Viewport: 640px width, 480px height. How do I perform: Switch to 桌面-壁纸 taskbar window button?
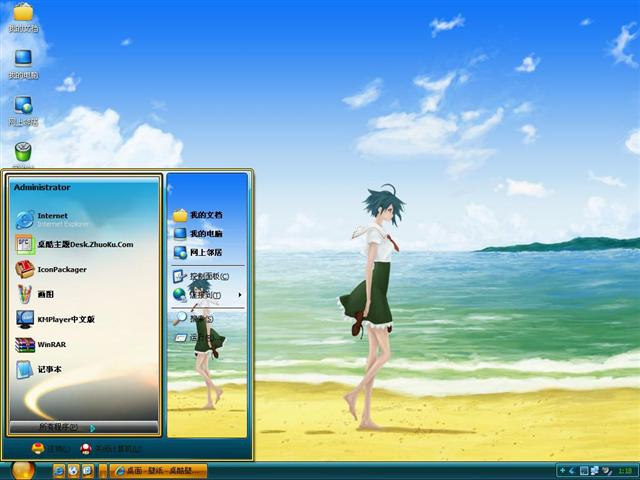click(158, 471)
